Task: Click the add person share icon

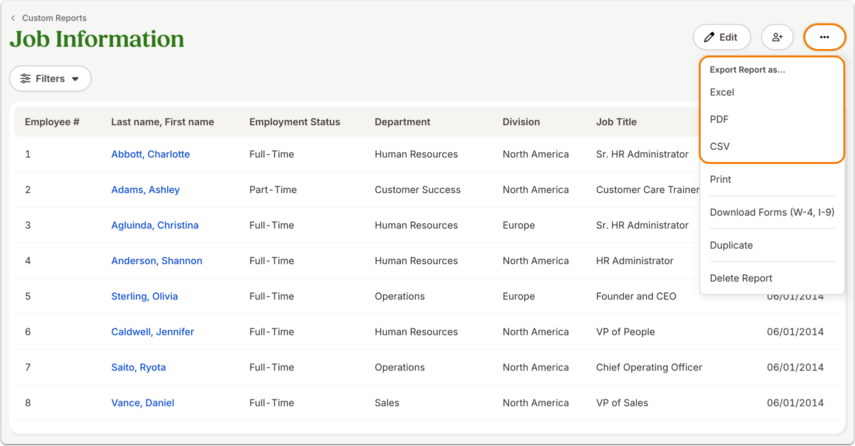Action: 777,37
